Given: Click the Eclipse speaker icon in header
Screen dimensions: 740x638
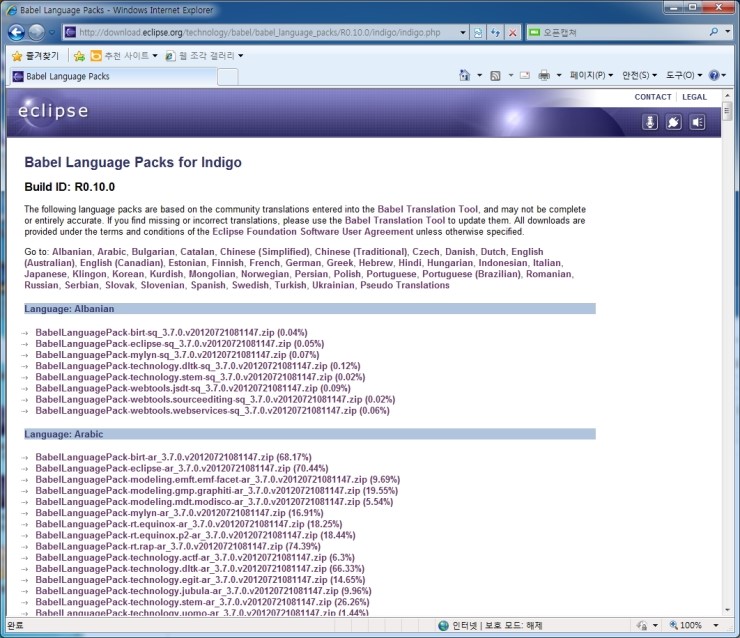Looking at the screenshot, I should pos(698,122).
